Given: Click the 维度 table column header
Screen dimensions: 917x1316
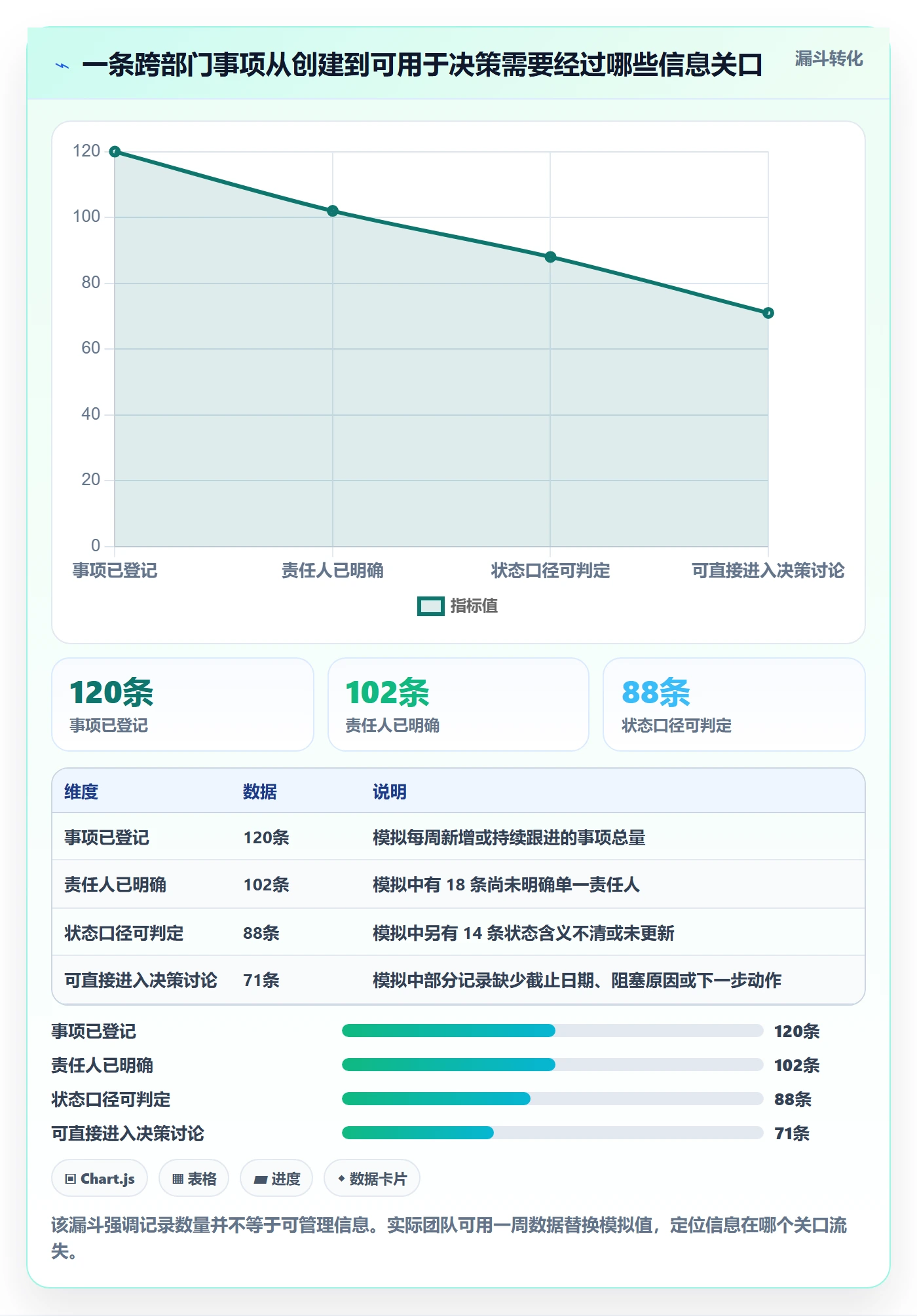Looking at the screenshot, I should coord(81,792).
